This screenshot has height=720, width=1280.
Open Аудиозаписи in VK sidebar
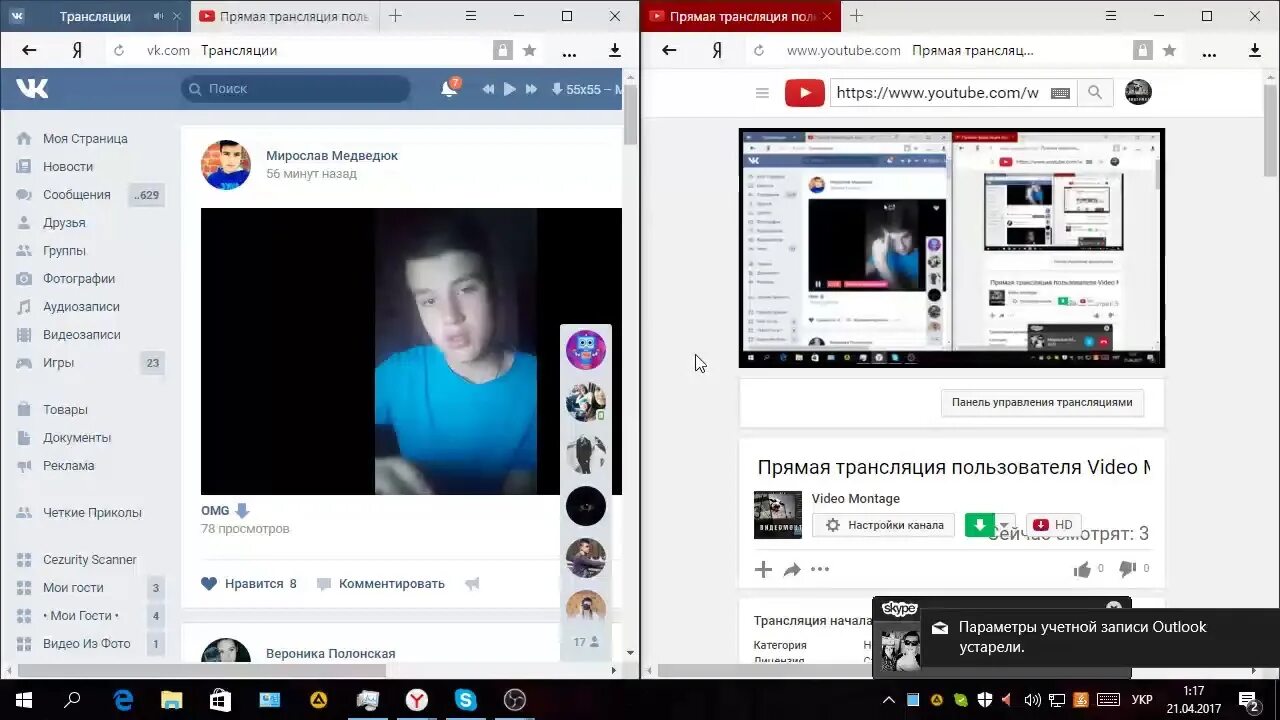tap(81, 307)
